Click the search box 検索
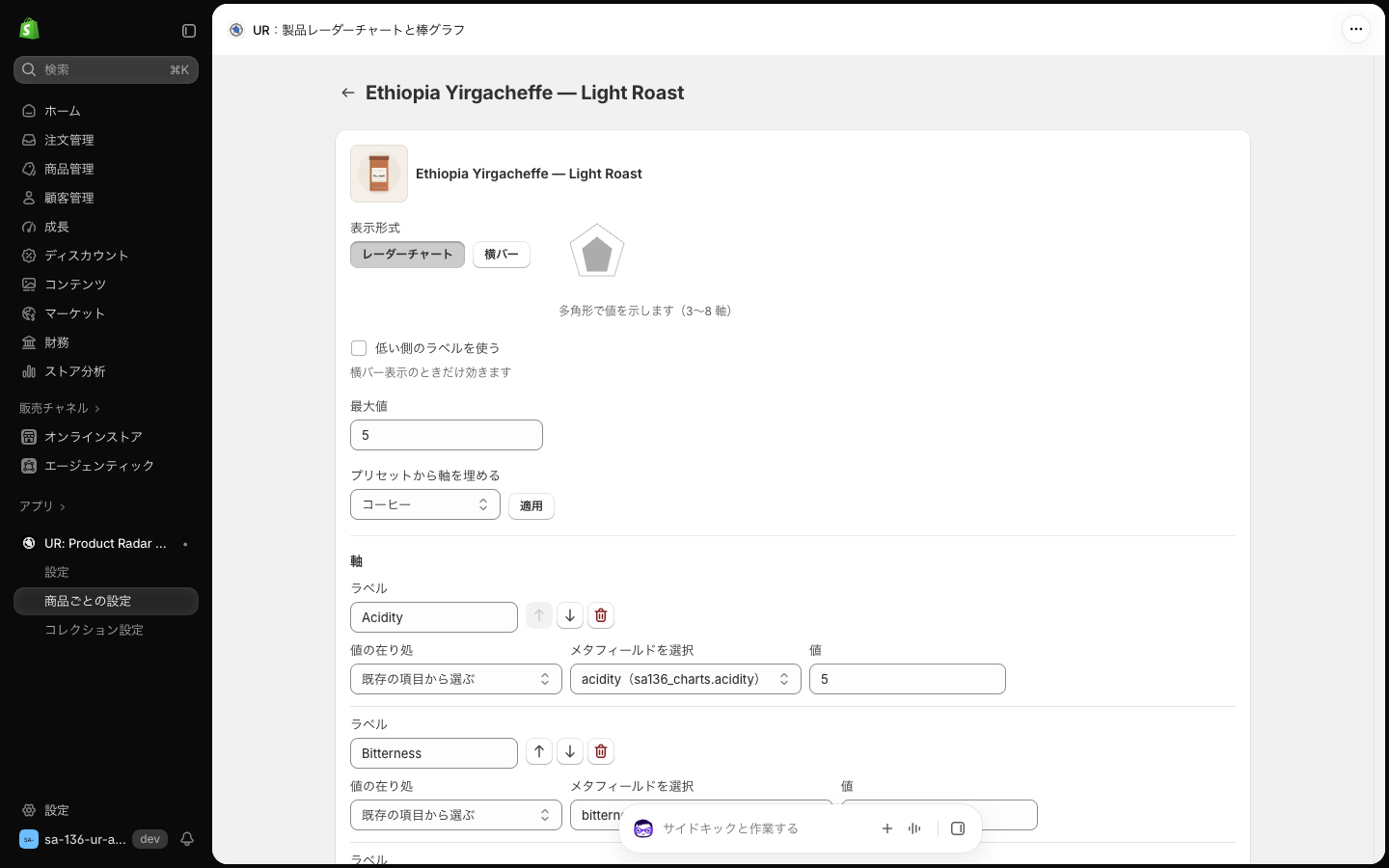The image size is (1389, 868). click(106, 69)
